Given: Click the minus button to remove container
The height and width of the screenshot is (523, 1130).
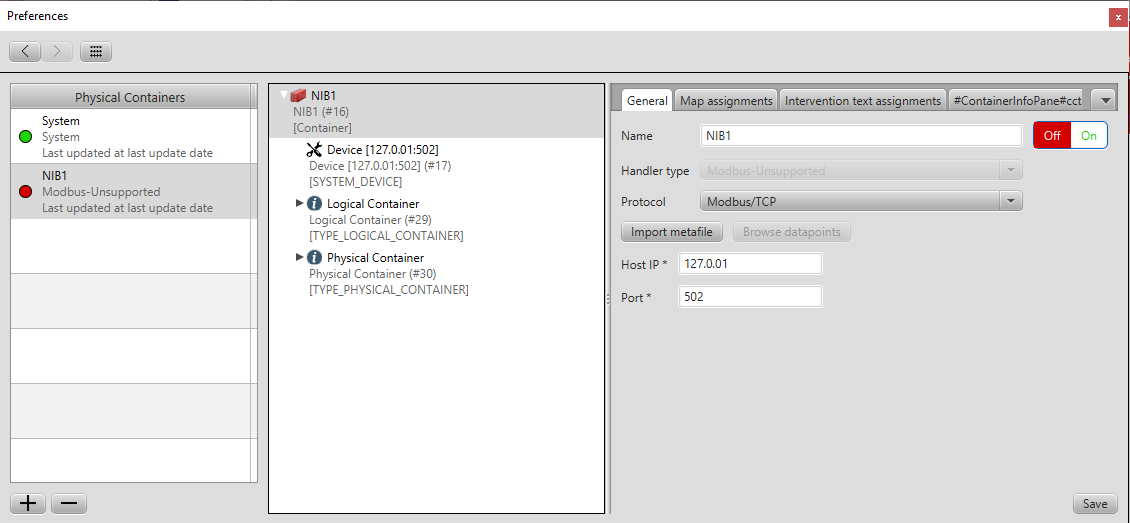Looking at the screenshot, I should pos(69,503).
